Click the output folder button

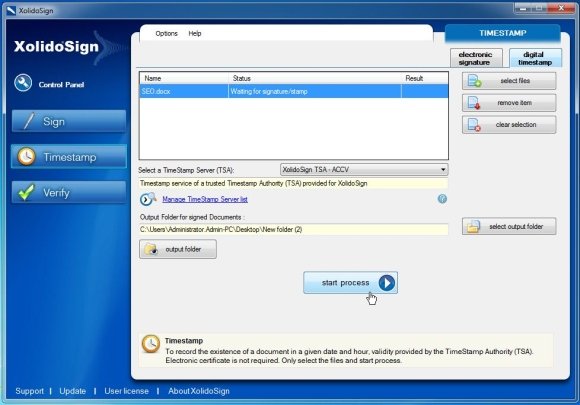[x=178, y=249]
